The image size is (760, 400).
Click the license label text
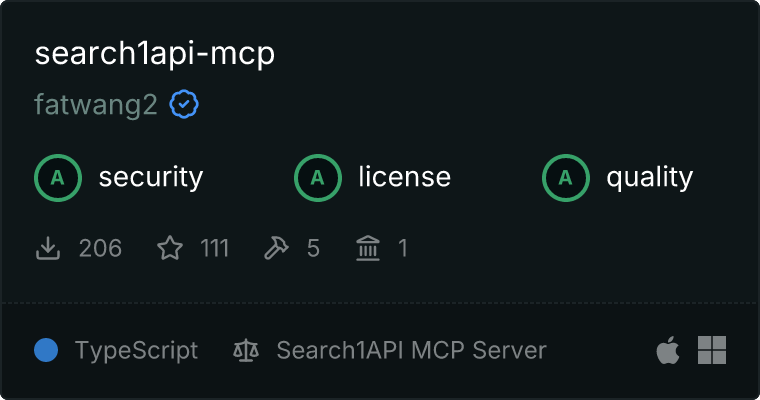pos(405,176)
